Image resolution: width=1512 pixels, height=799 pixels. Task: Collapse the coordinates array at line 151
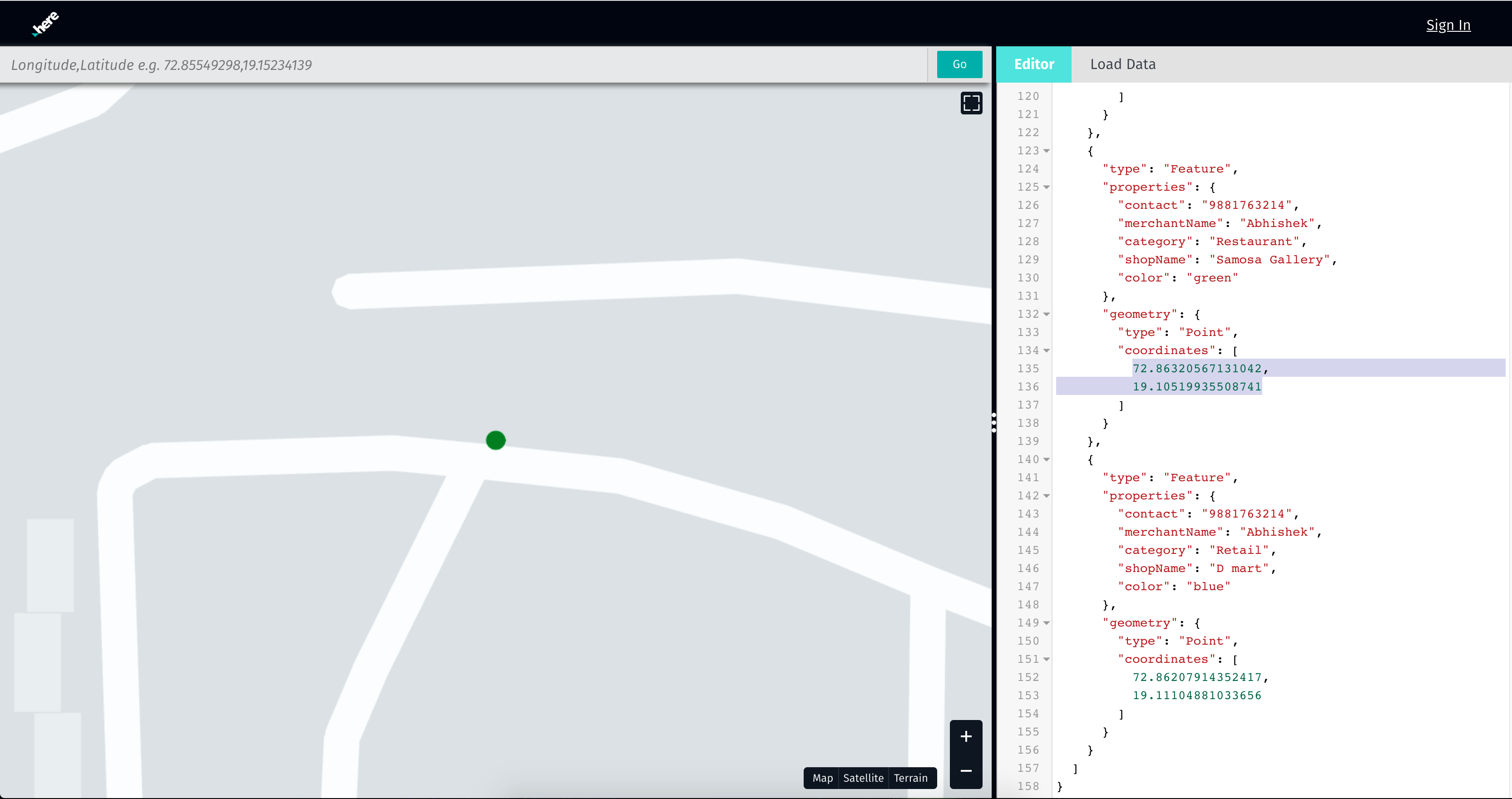coord(1047,659)
